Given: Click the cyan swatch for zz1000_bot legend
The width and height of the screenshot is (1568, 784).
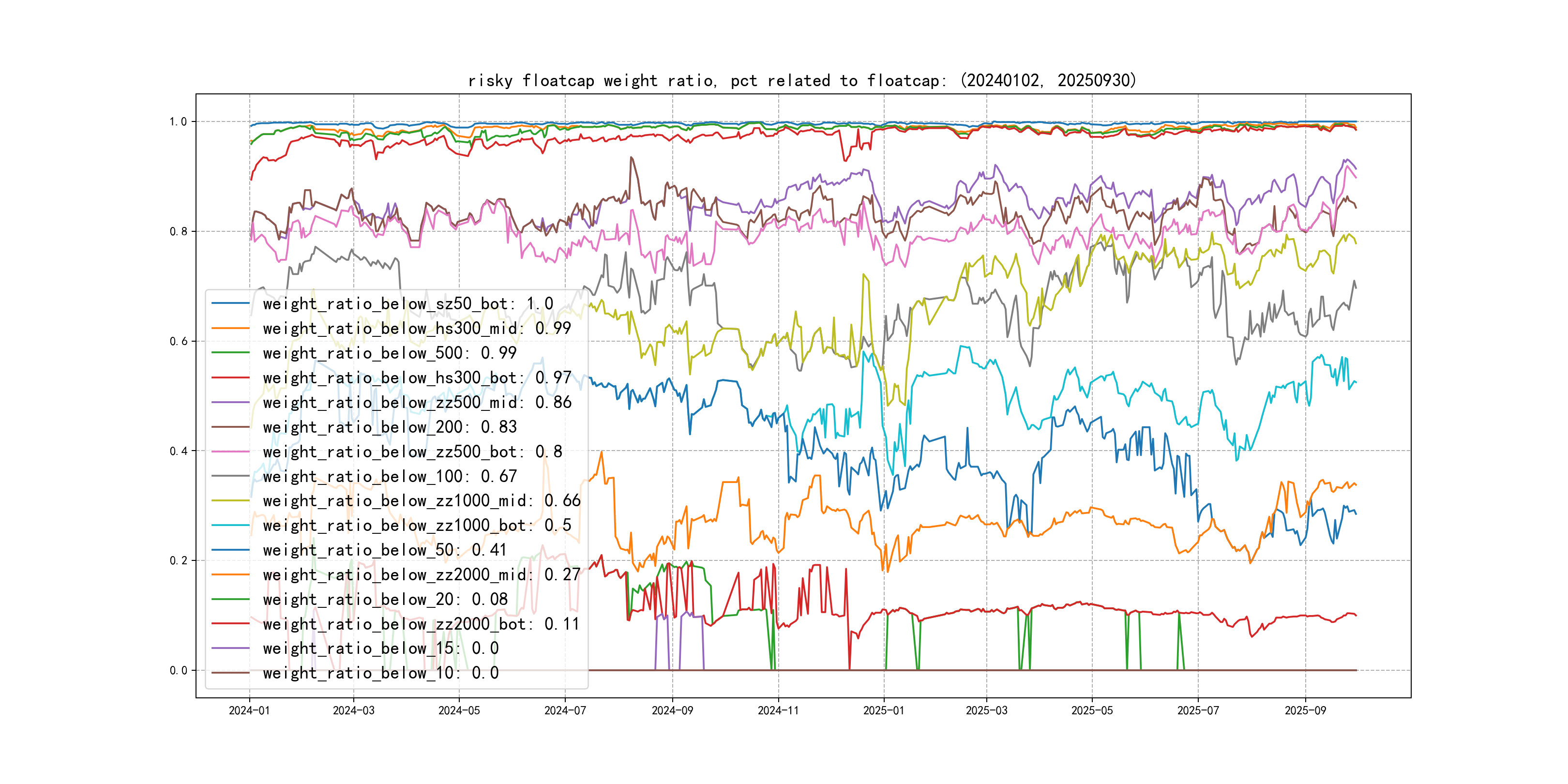Looking at the screenshot, I should click(230, 525).
